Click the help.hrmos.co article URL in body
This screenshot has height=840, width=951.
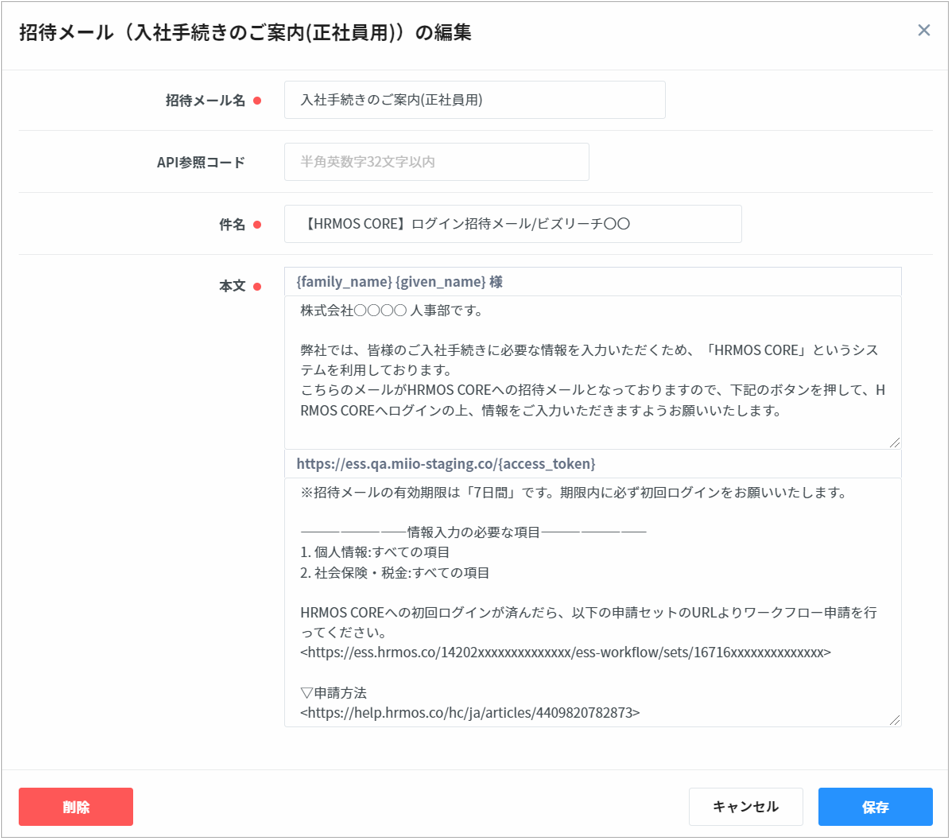click(470, 713)
